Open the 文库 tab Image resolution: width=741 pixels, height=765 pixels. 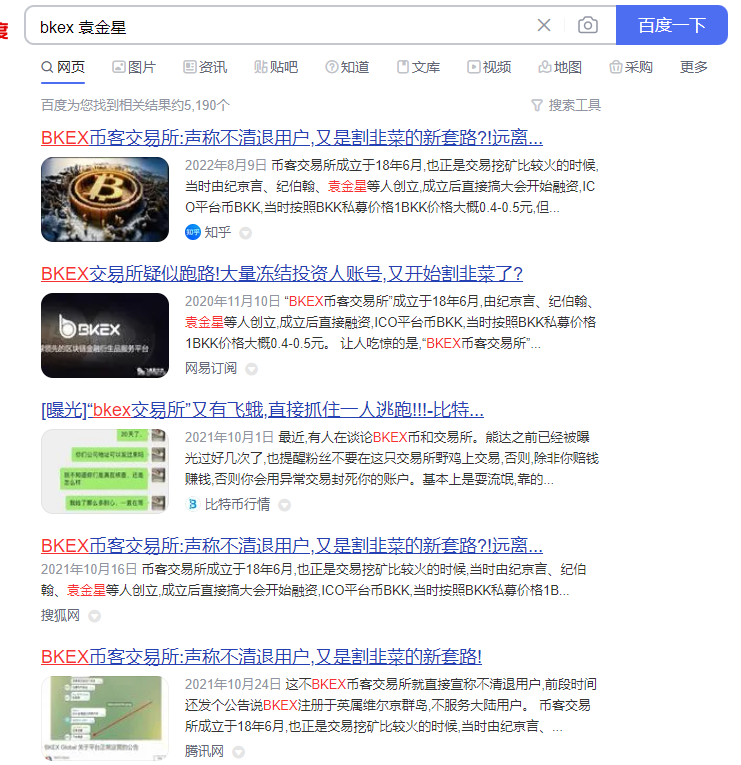coord(419,67)
